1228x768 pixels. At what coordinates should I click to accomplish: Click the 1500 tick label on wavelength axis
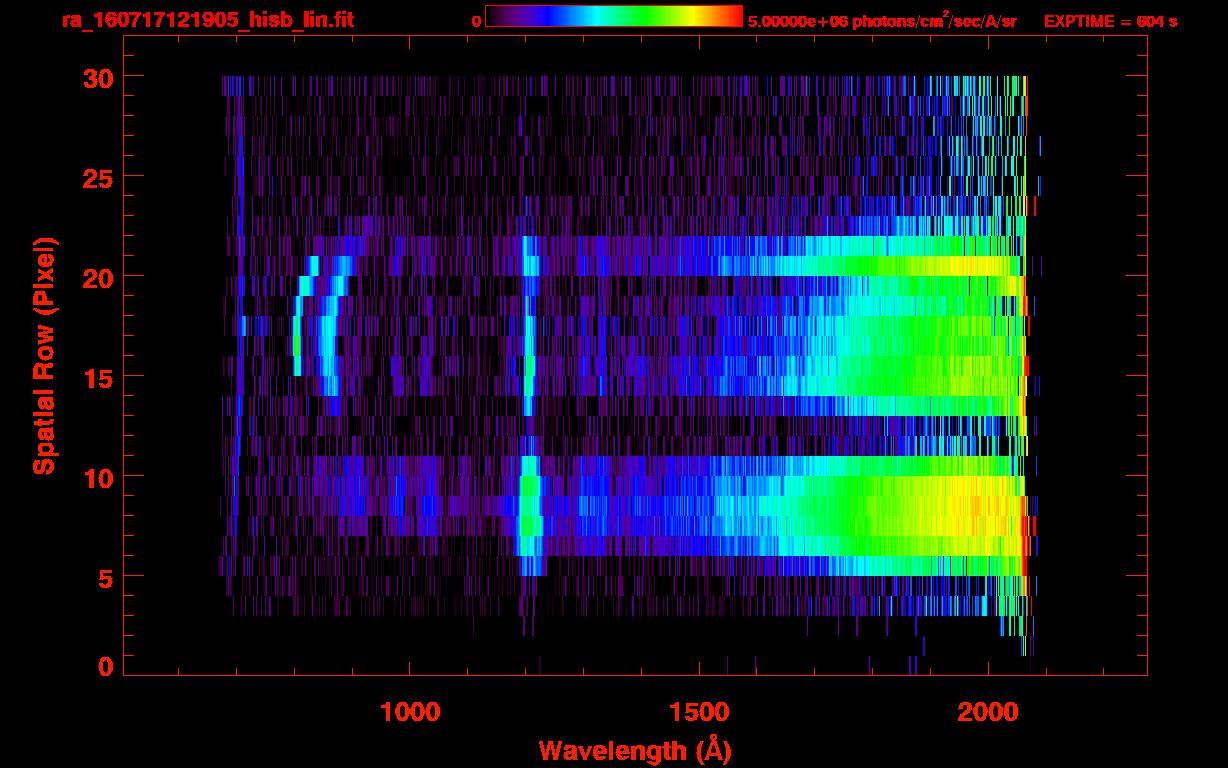pyautogui.click(x=699, y=713)
